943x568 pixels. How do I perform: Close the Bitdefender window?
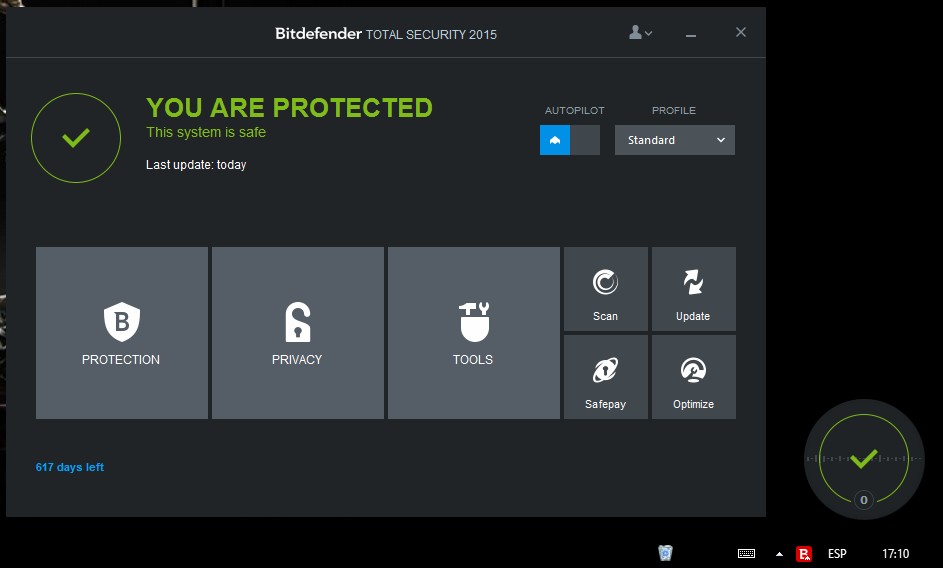coord(741,32)
